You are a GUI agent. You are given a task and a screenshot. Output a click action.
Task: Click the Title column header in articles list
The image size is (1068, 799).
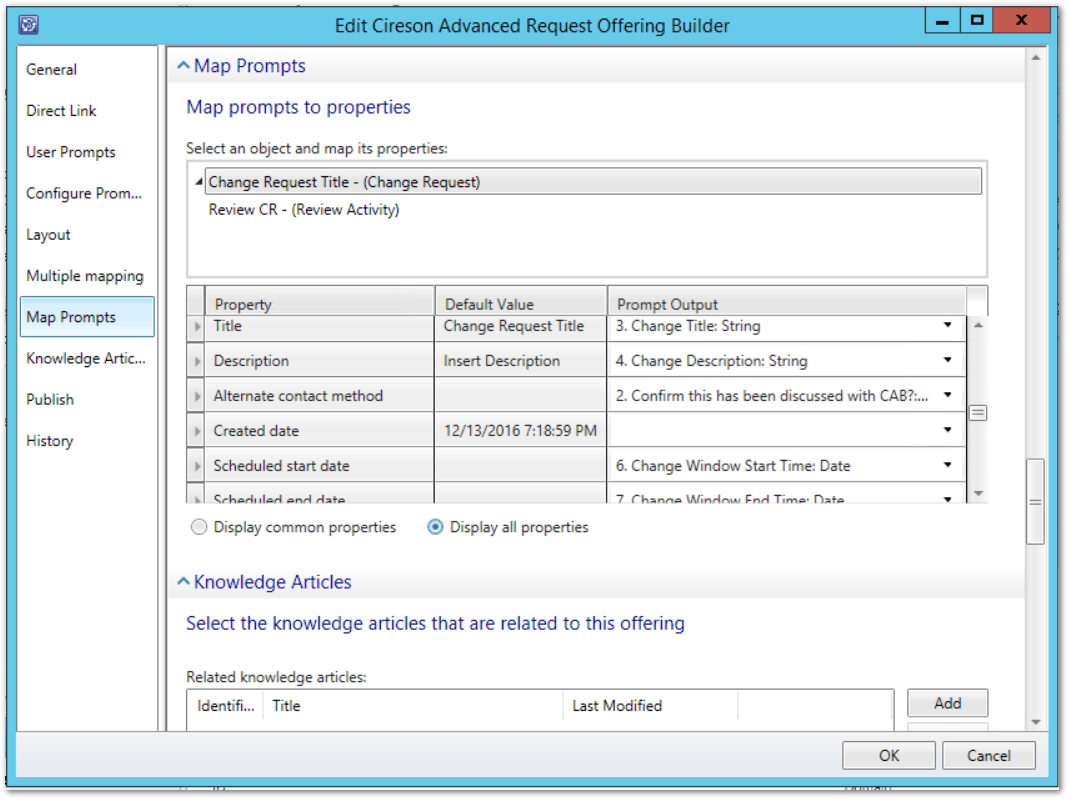click(x=412, y=706)
